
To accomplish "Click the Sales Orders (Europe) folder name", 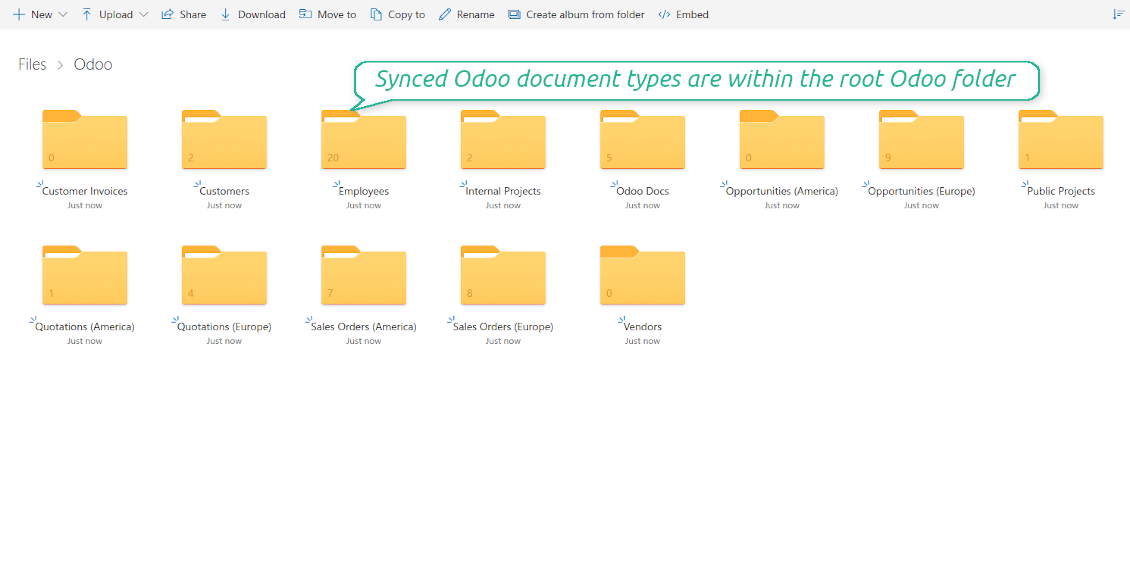I will tap(503, 327).
